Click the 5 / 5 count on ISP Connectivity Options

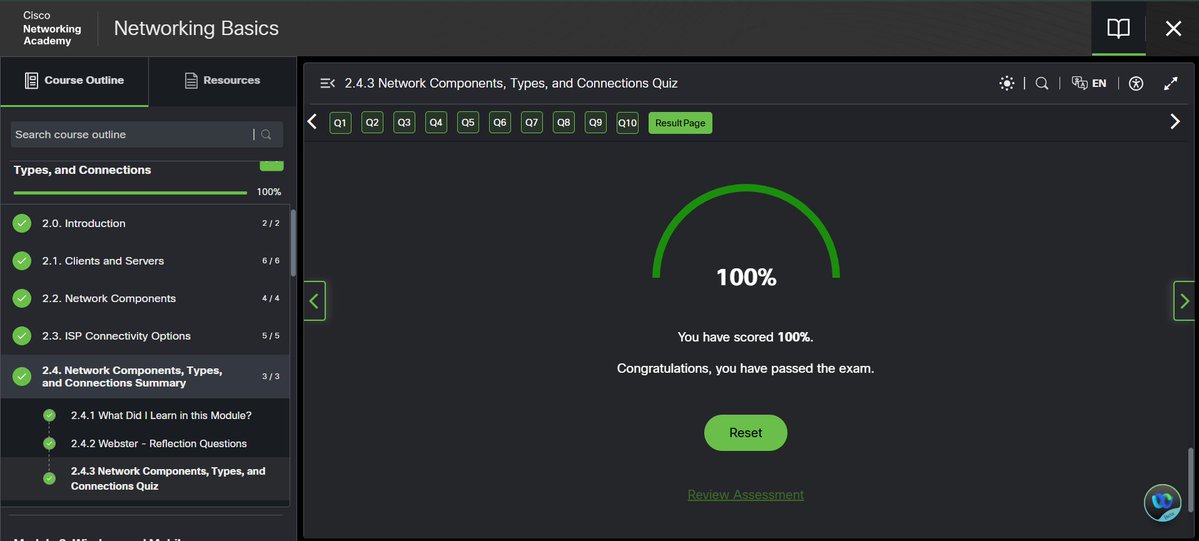point(271,336)
